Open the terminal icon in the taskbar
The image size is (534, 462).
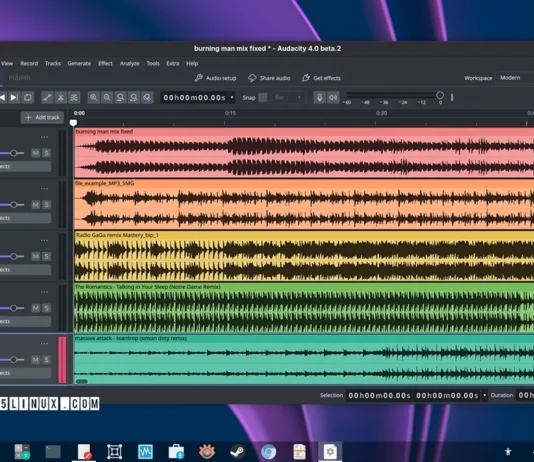(53, 452)
